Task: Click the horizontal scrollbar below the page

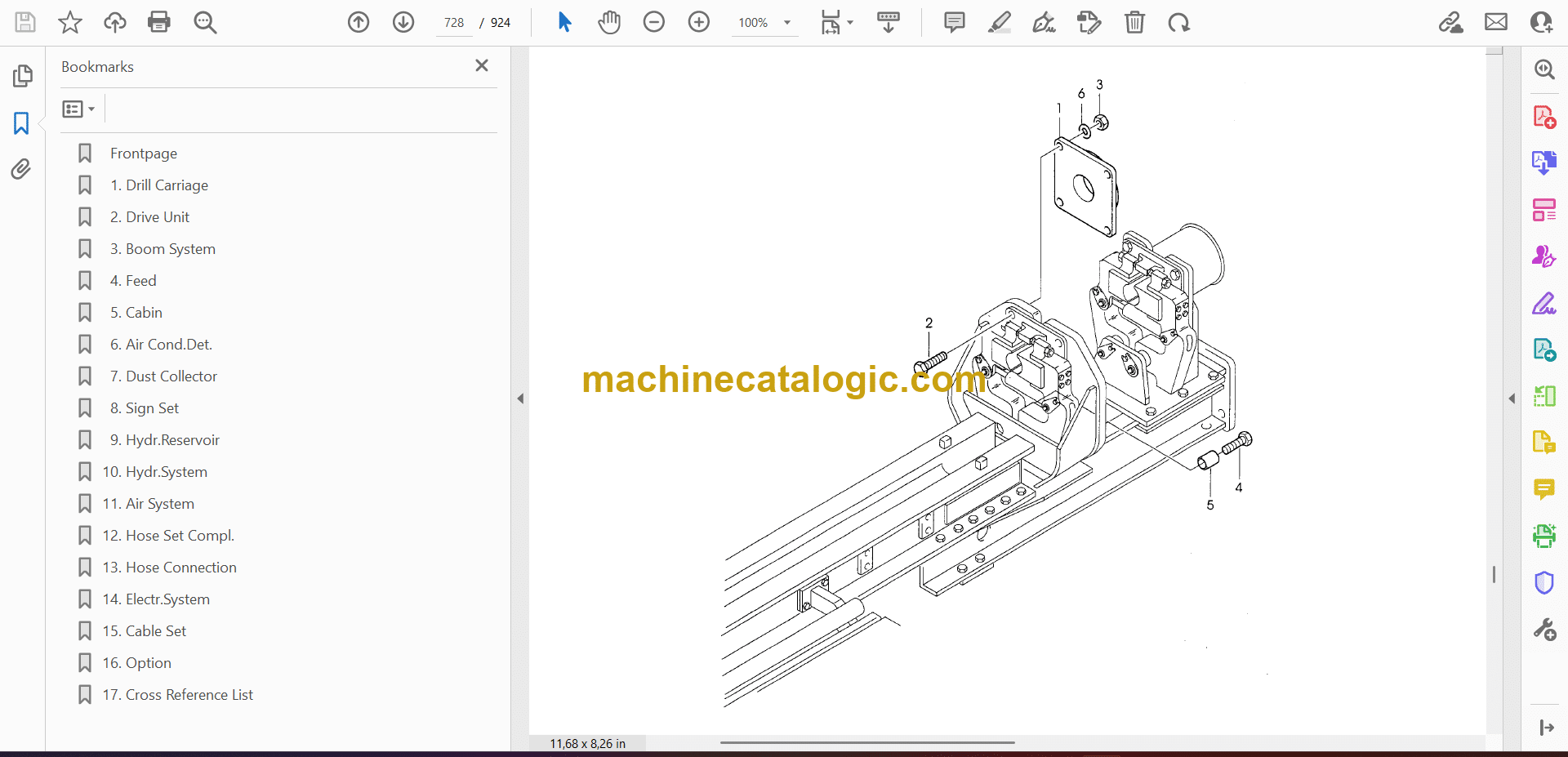Action: point(866,742)
